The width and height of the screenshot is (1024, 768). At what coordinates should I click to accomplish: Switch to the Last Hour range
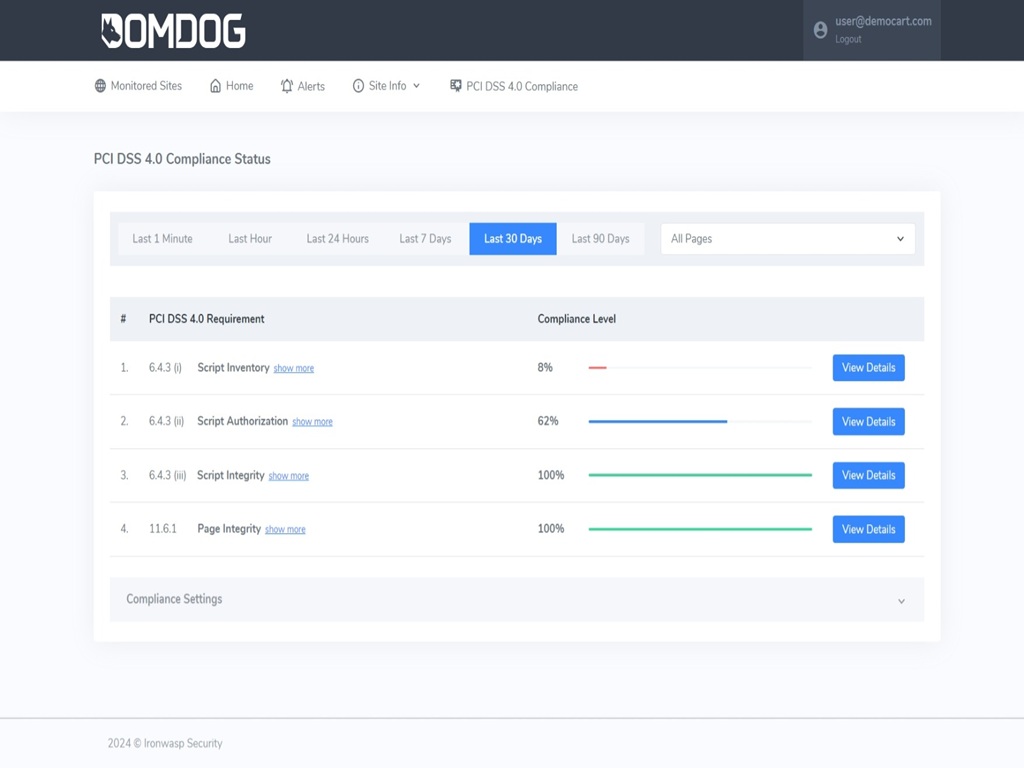[250, 238]
